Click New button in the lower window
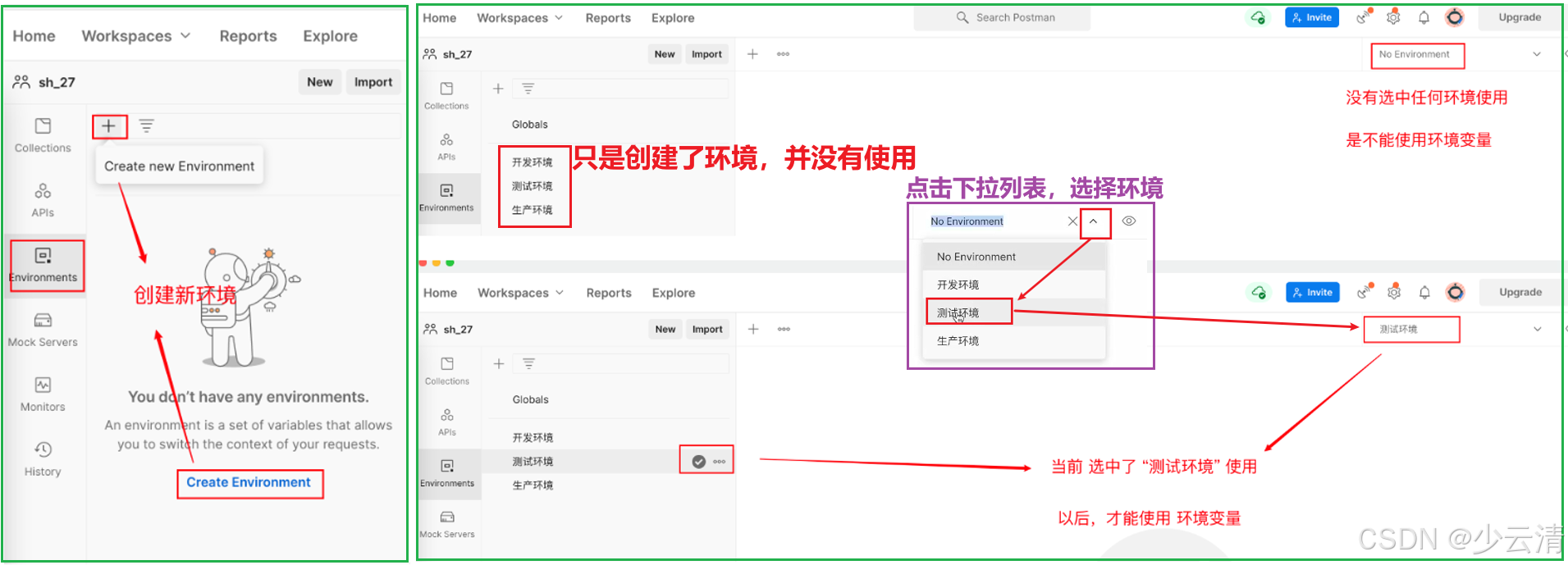Screen dimensions: 1568x565 click(665, 330)
